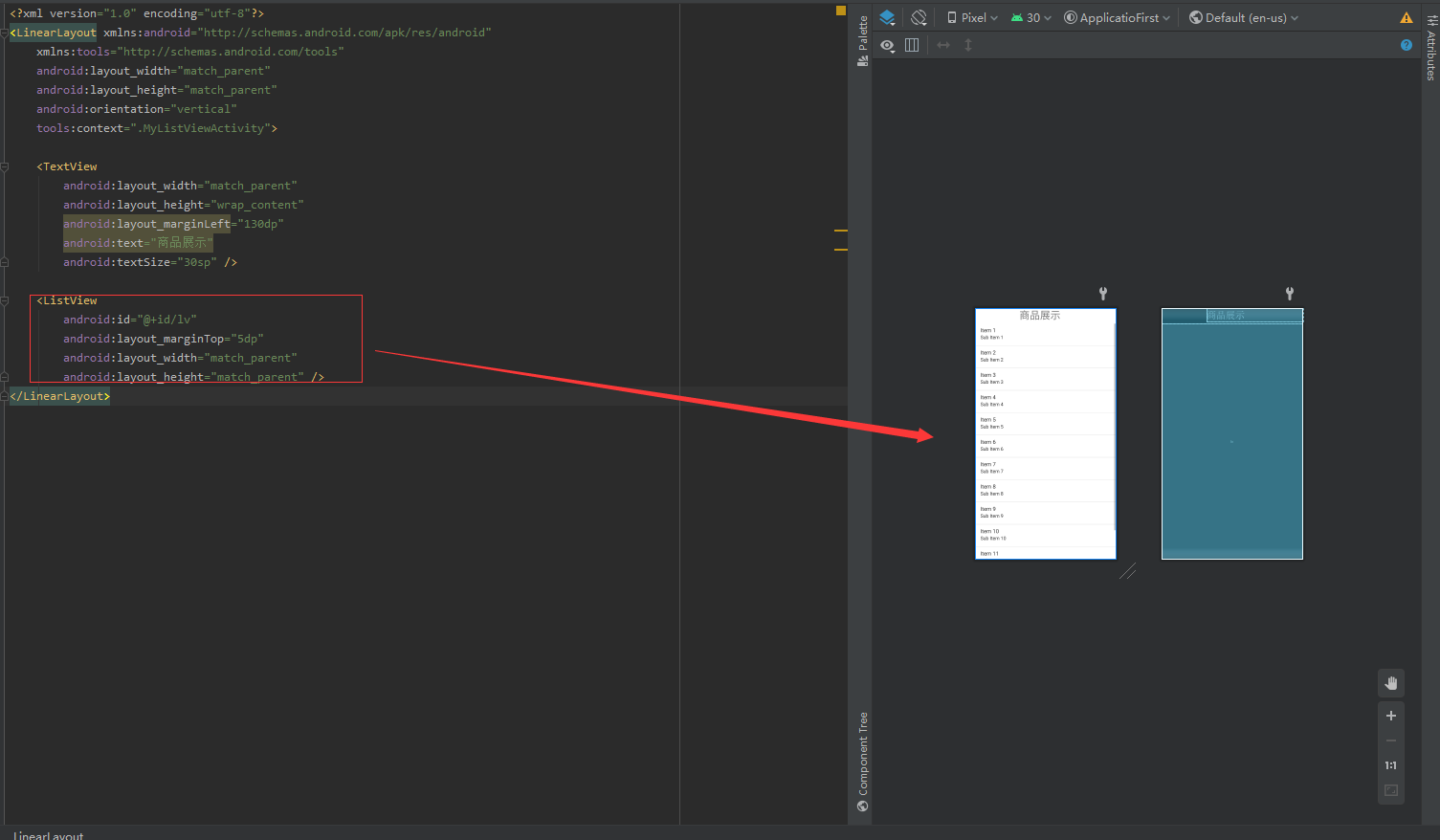The width and height of the screenshot is (1440, 840).
Task: Click the preview title 商品展示
Action: click(x=1040, y=315)
